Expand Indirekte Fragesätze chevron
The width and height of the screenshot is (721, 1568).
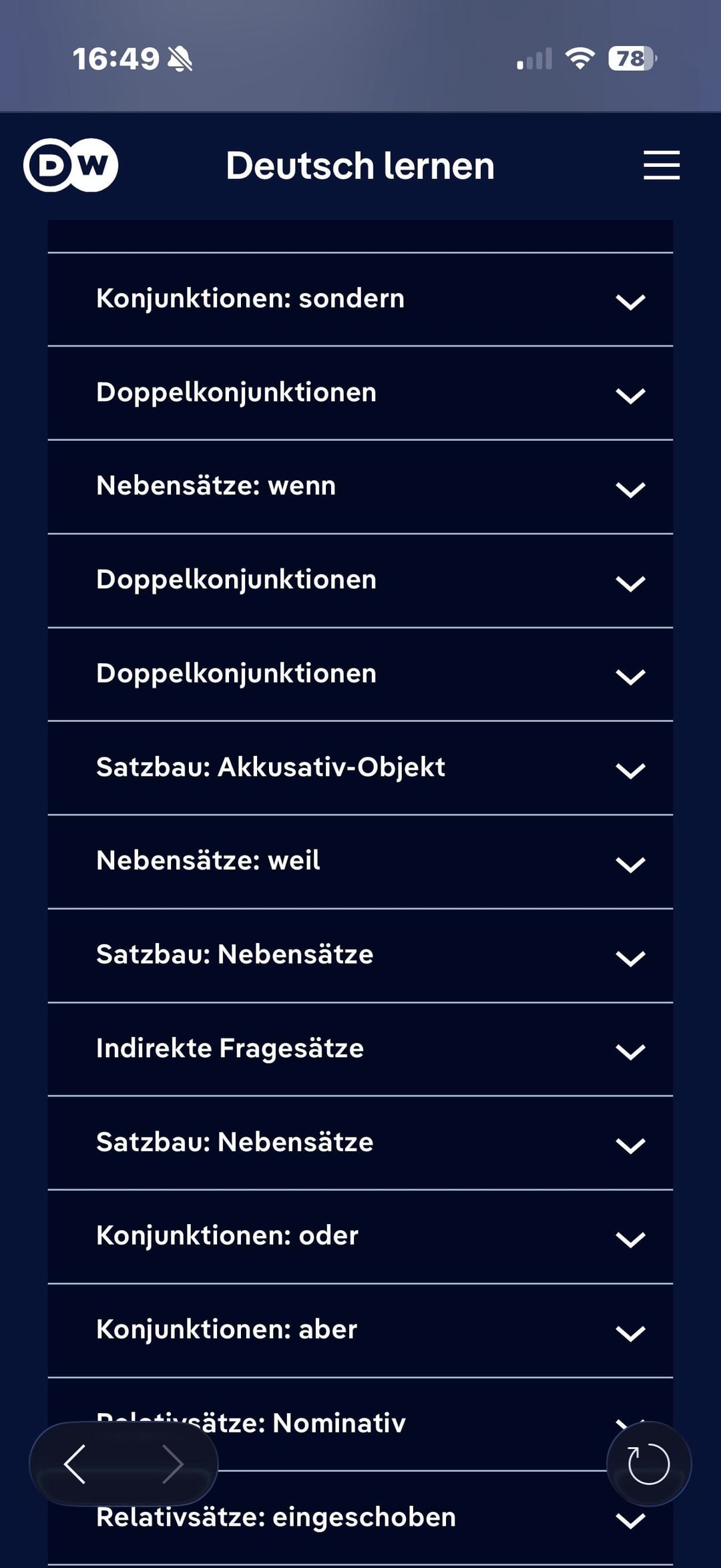click(630, 1052)
